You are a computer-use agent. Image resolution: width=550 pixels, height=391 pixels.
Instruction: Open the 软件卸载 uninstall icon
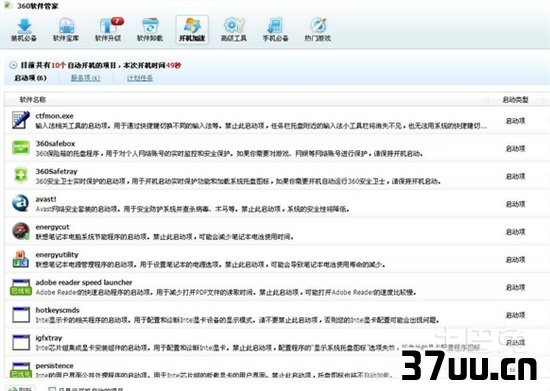tap(150, 30)
